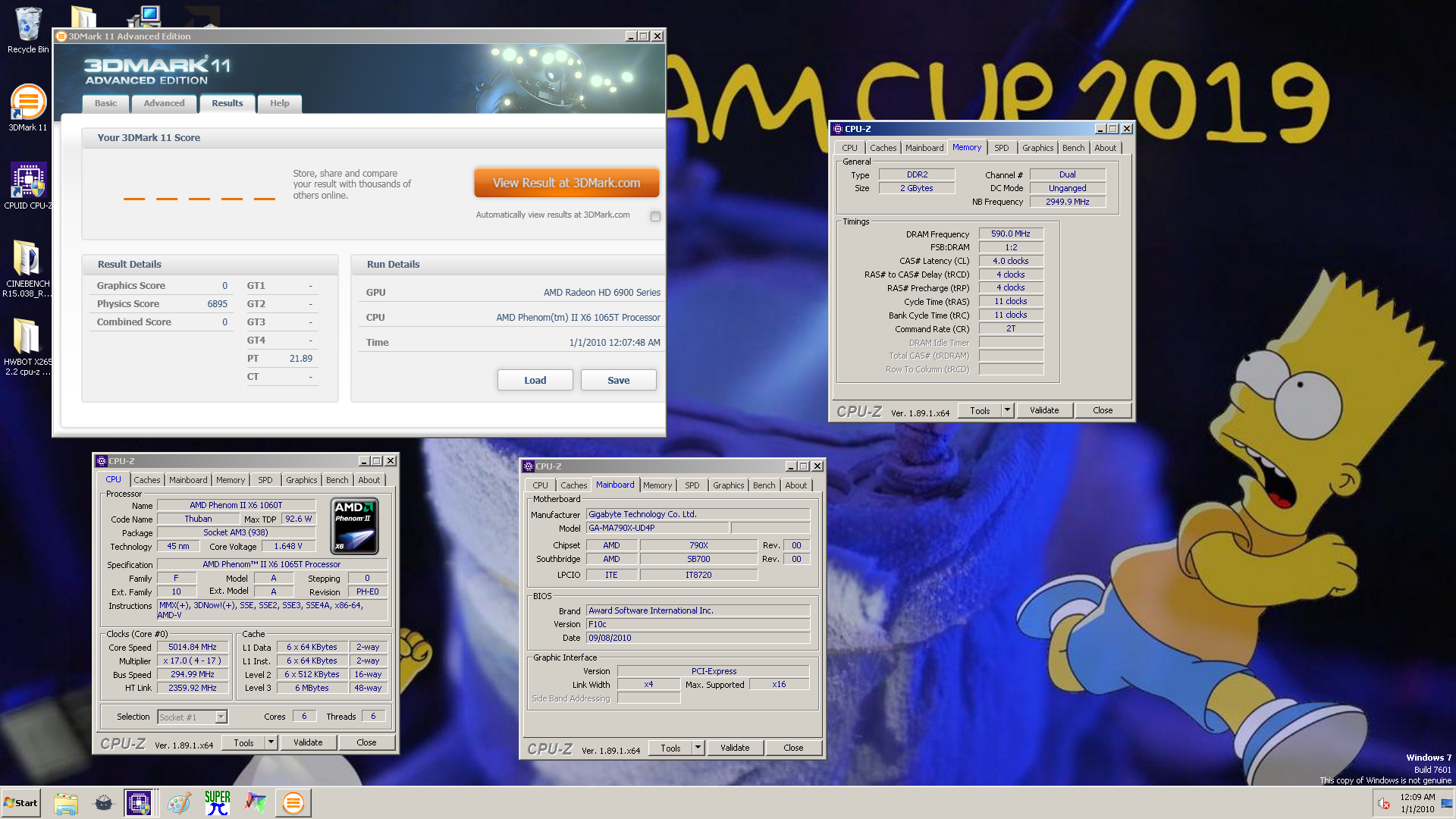Click the colorful kite taskbar icon
This screenshot has height=819, width=1456.
[256, 803]
